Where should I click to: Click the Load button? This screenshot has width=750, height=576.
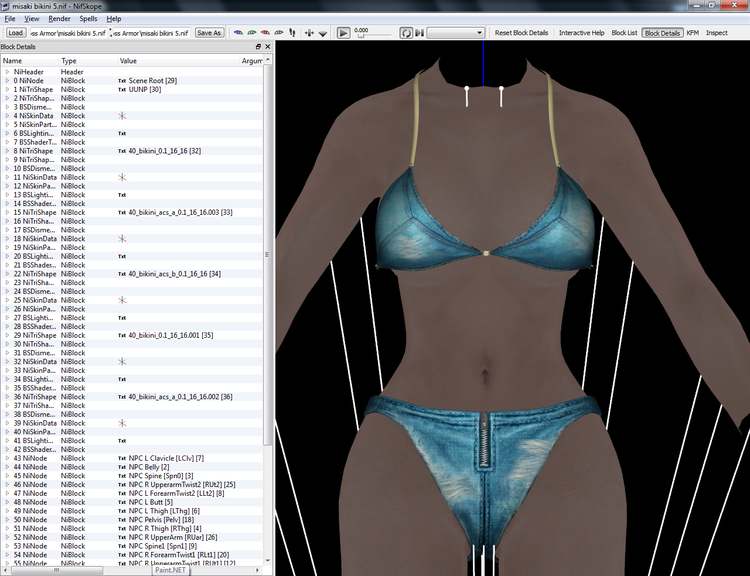tap(15, 33)
